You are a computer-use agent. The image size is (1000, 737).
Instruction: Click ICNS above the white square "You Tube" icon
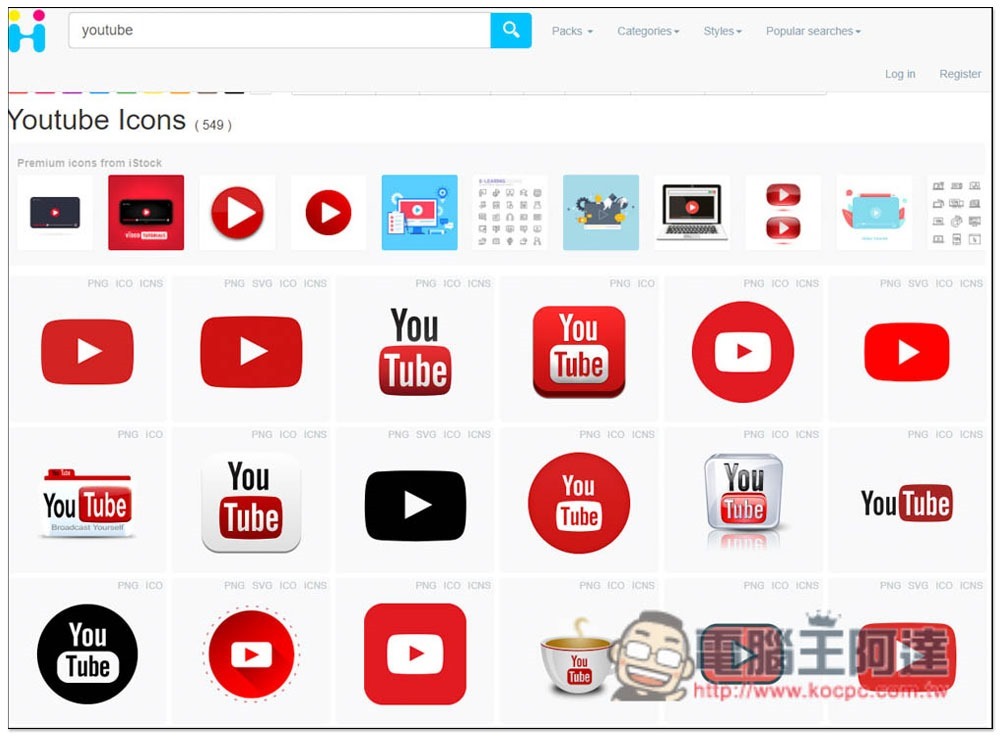(315, 435)
